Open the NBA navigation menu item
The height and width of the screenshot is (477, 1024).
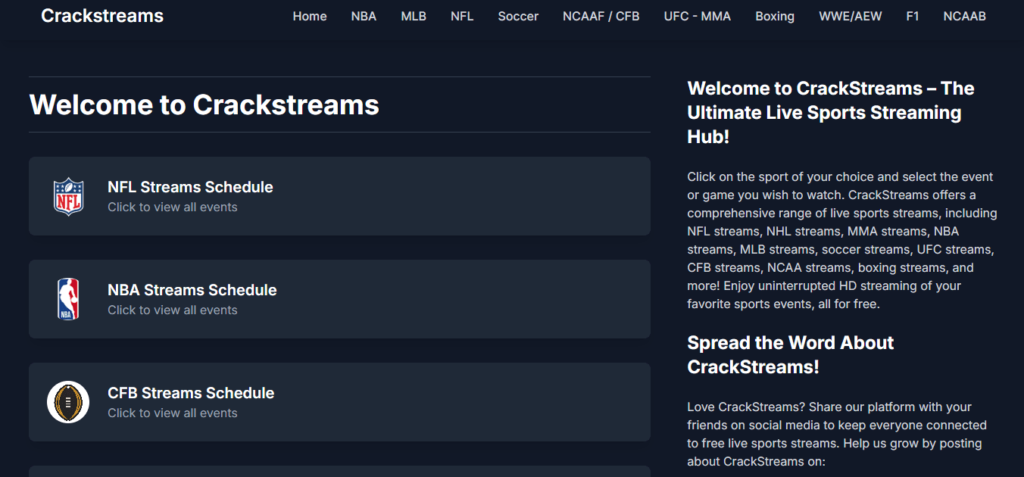pyautogui.click(x=364, y=16)
